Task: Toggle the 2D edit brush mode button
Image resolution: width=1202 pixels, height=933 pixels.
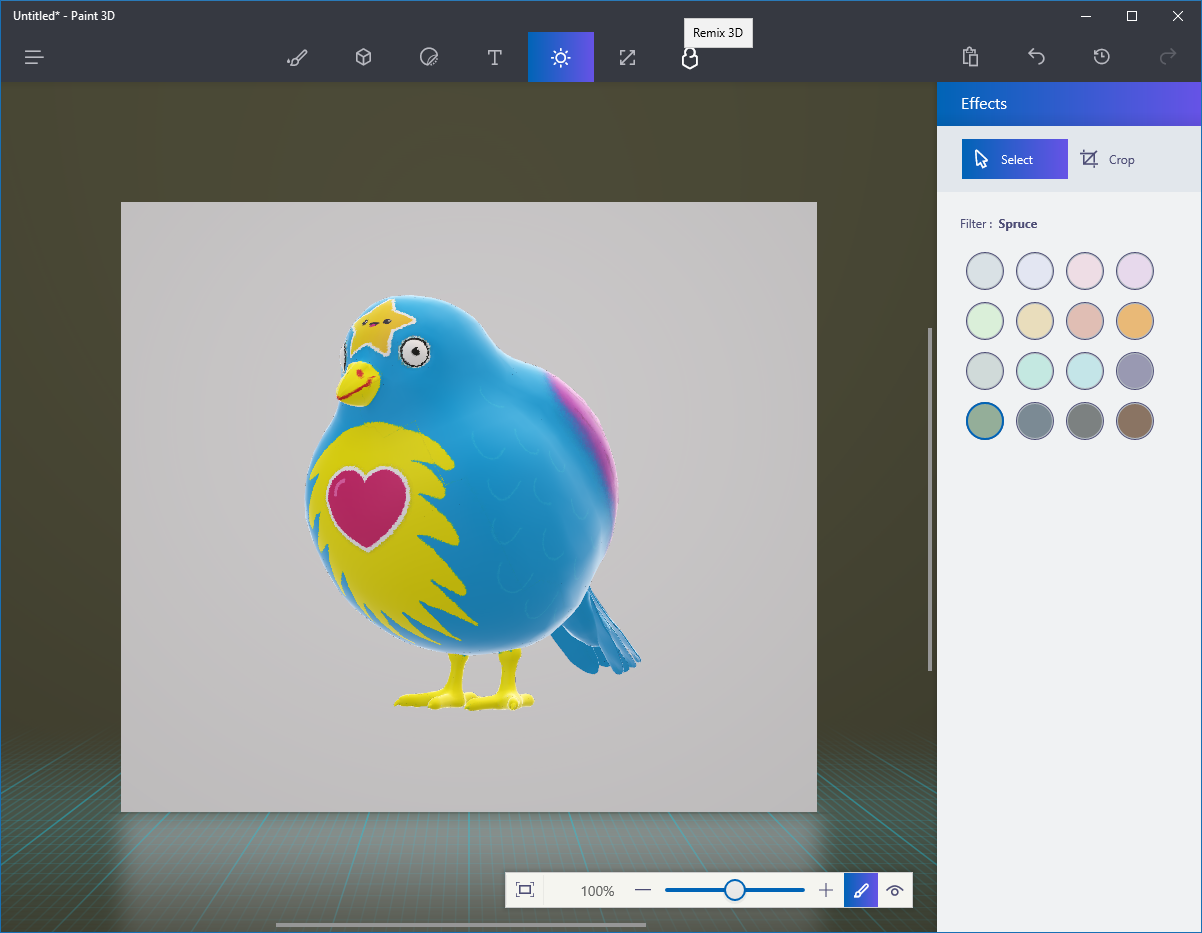Action: coord(861,890)
